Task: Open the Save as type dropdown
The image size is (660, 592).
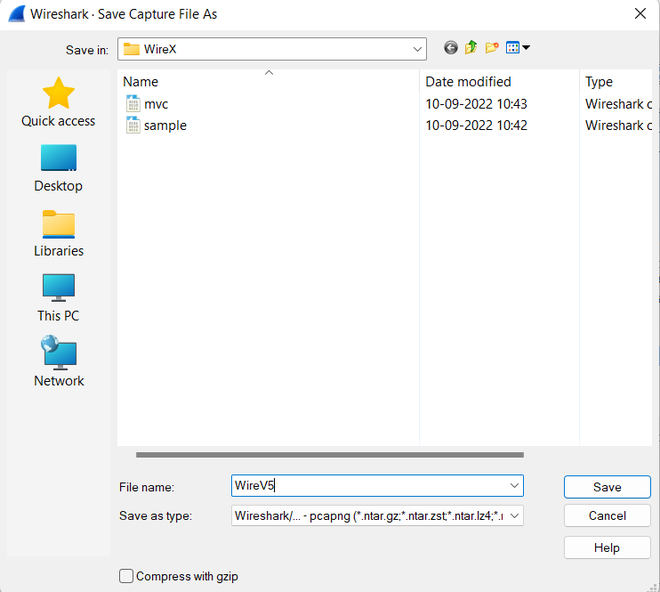Action: point(514,516)
